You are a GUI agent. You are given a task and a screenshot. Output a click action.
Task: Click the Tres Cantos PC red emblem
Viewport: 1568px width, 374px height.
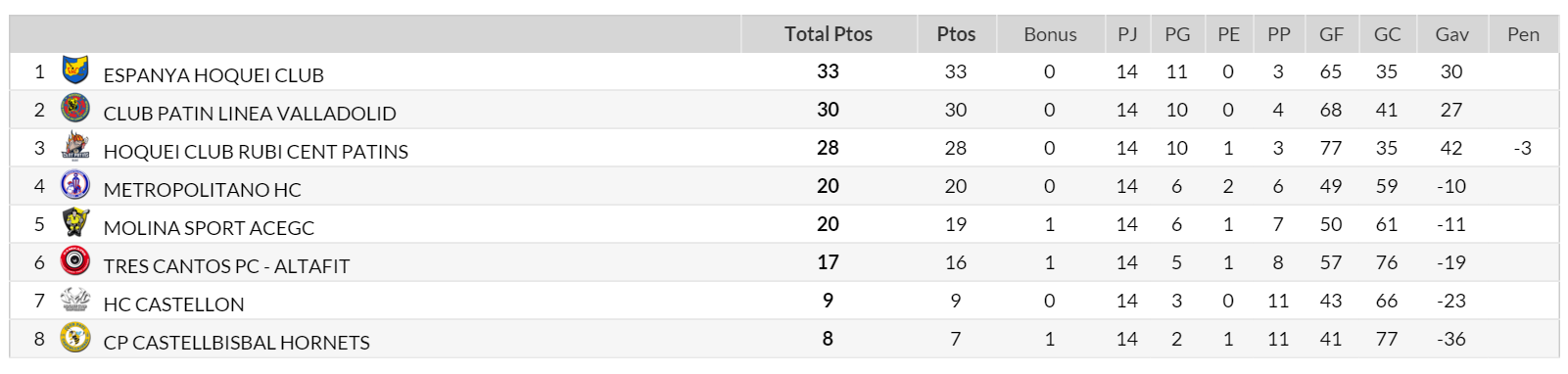(x=75, y=260)
